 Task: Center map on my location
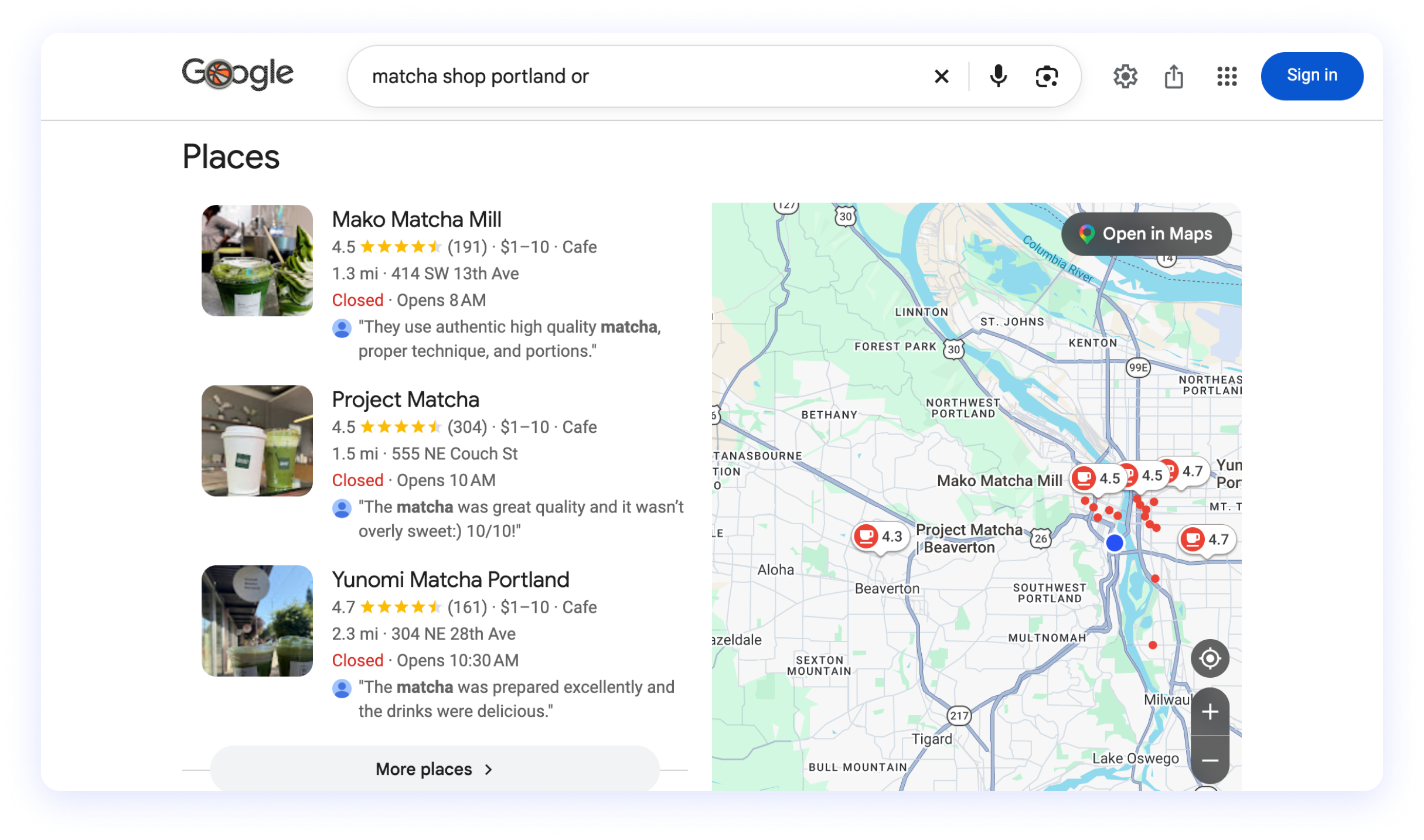click(1210, 658)
